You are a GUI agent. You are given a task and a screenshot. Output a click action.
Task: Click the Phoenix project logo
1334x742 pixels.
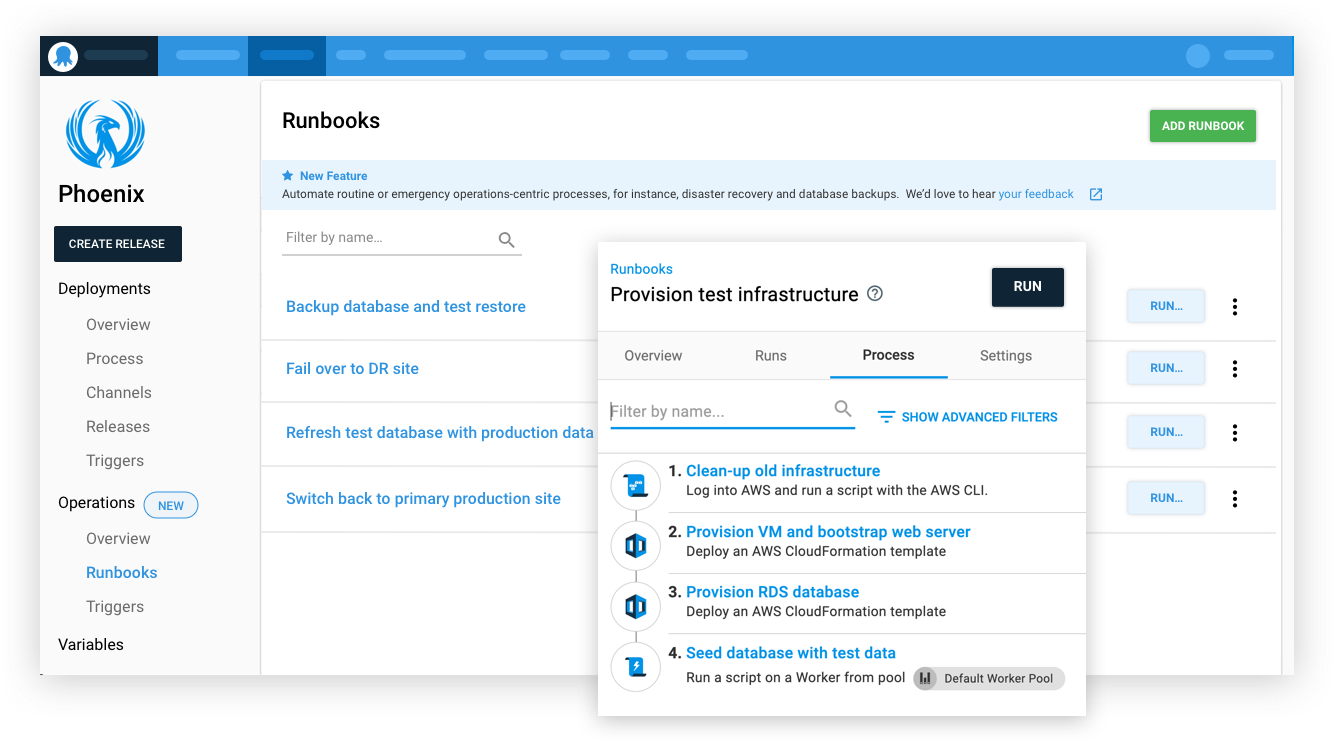pos(105,134)
